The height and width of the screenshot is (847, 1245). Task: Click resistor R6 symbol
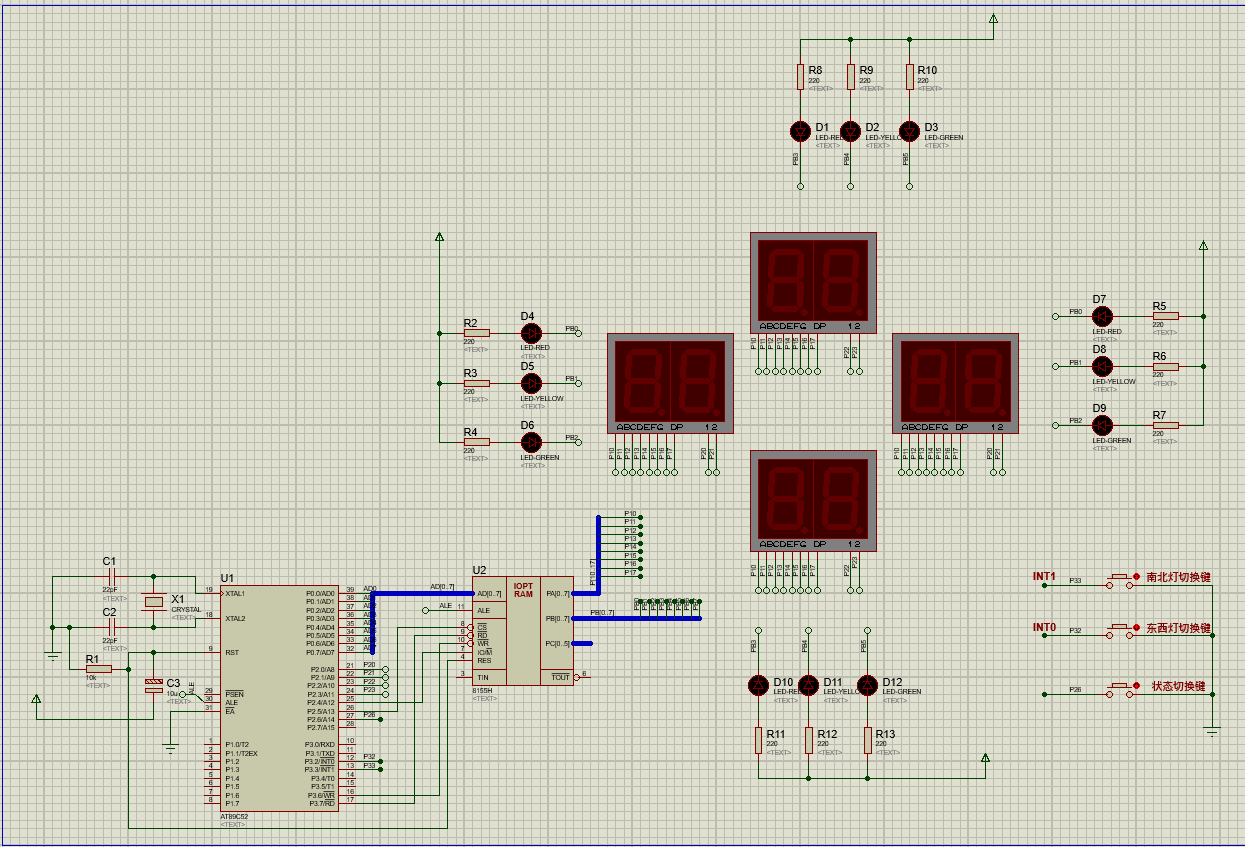click(x=1165, y=366)
